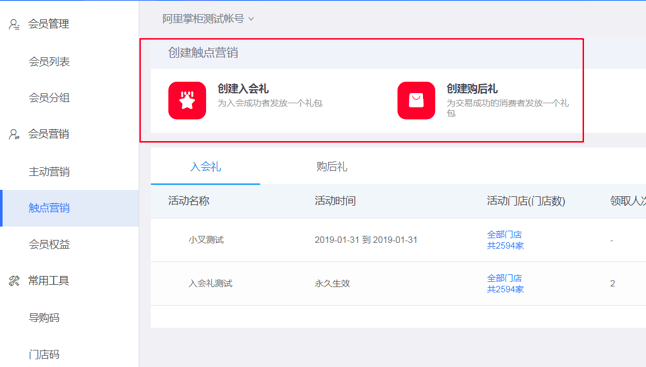Click the 小叉测试 activity name
The width and height of the screenshot is (646, 367).
[x=206, y=240]
